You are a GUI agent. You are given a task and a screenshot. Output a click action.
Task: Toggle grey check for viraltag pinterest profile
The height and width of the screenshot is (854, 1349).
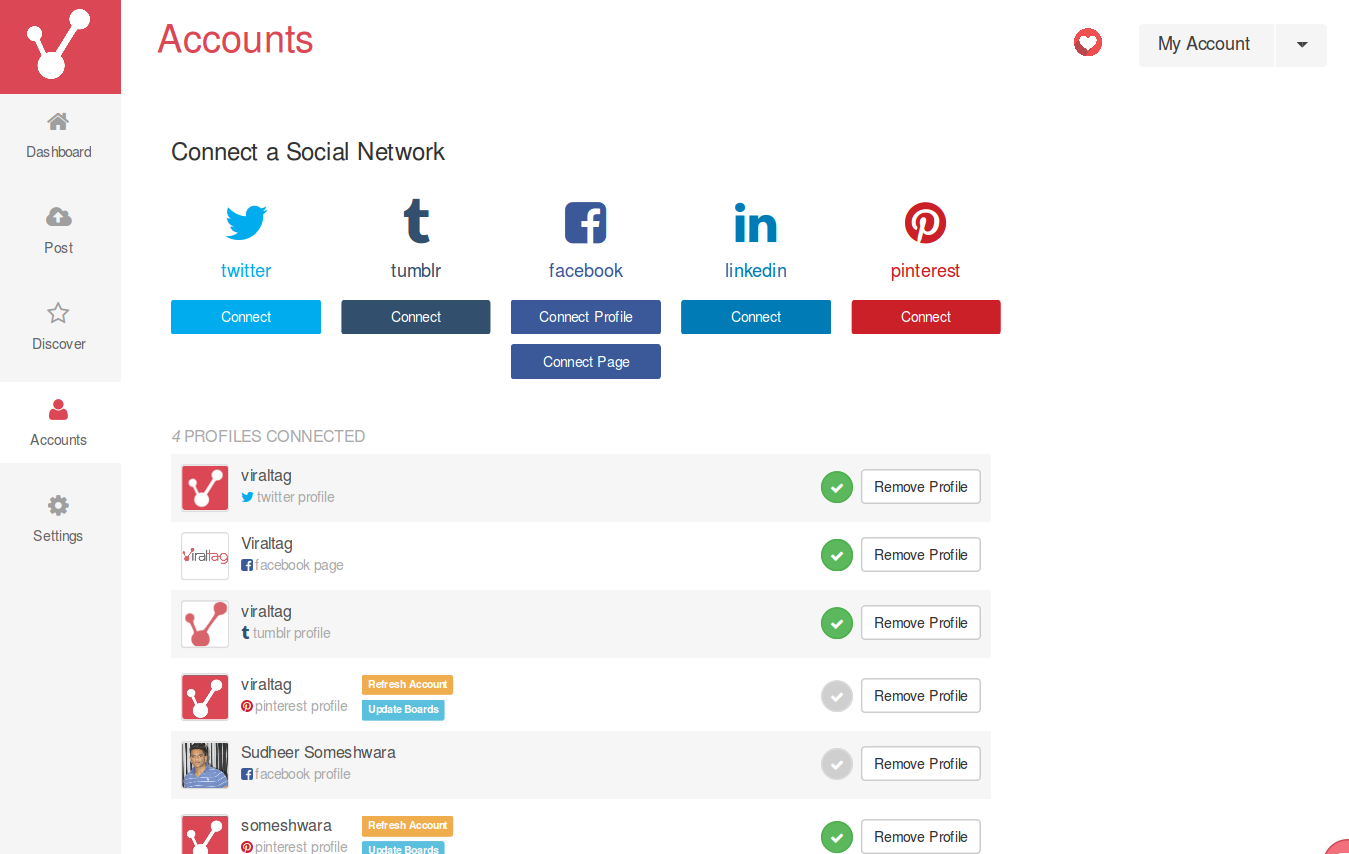[837, 696]
